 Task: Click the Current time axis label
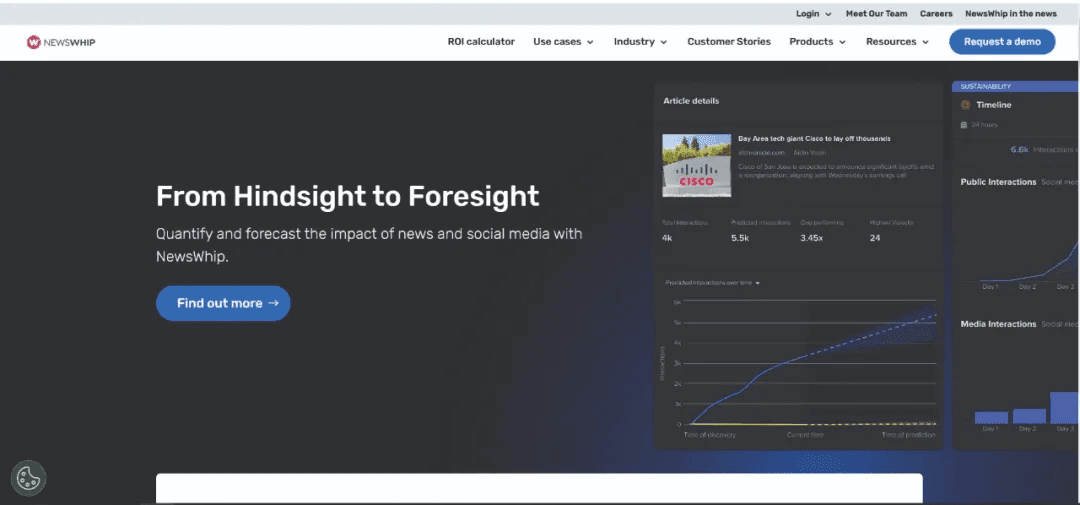point(805,435)
